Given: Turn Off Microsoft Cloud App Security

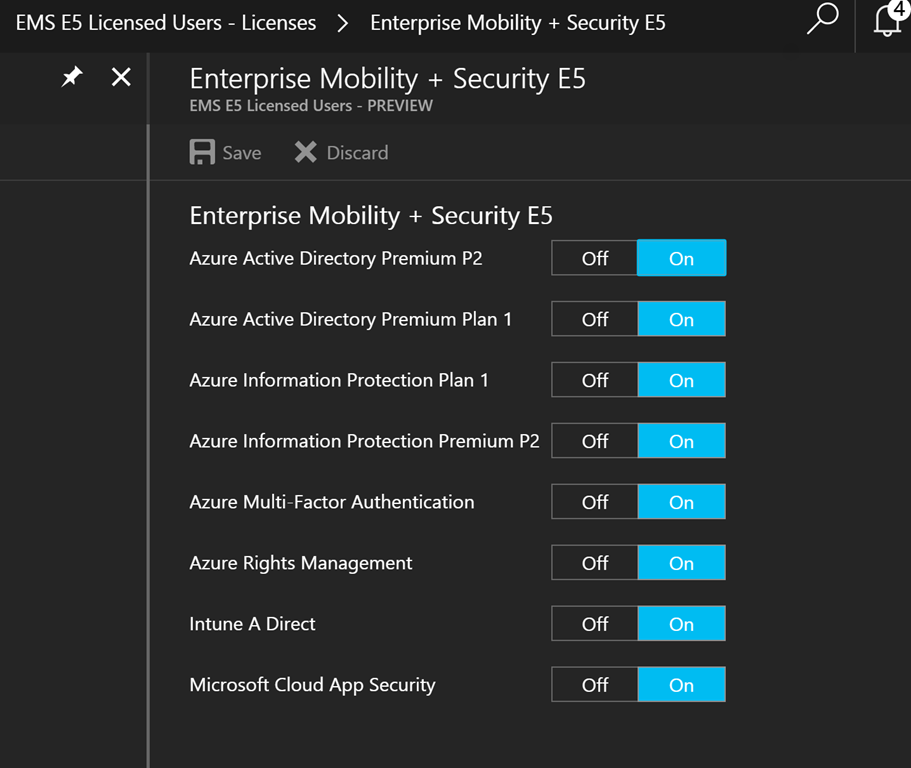Looking at the screenshot, I should pos(594,685).
